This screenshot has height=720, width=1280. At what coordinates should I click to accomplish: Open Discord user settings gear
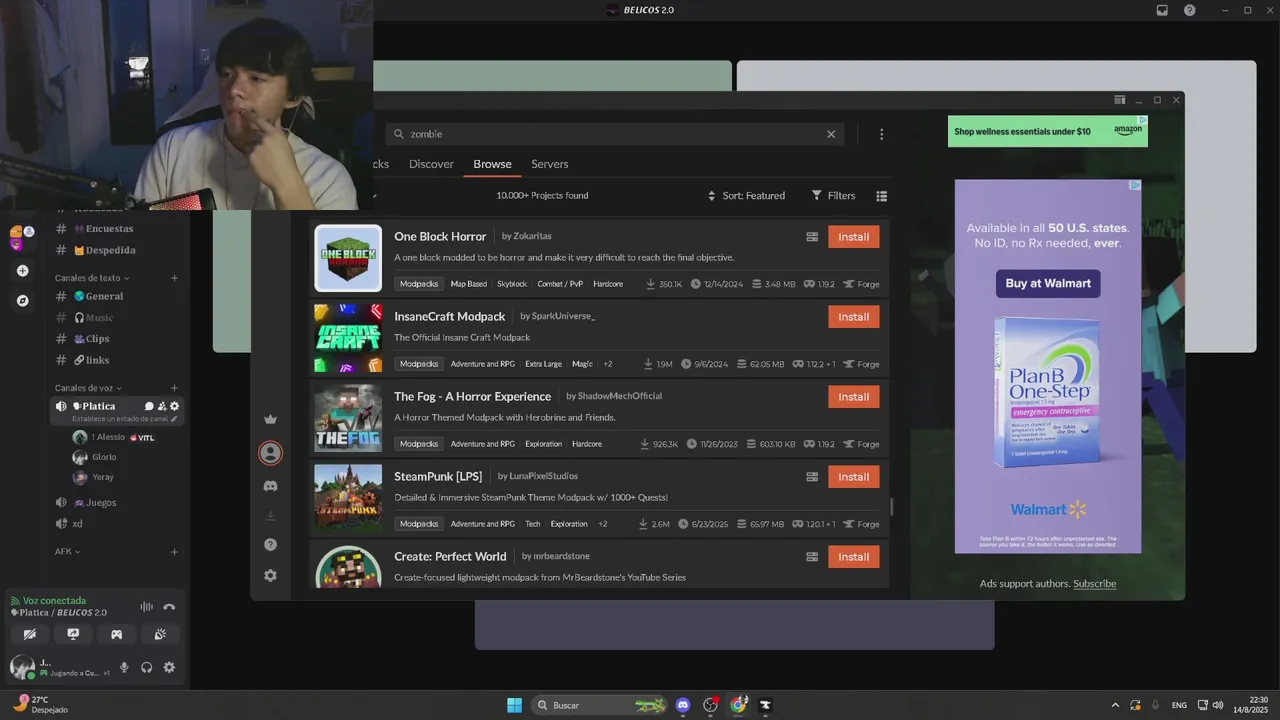(169, 668)
